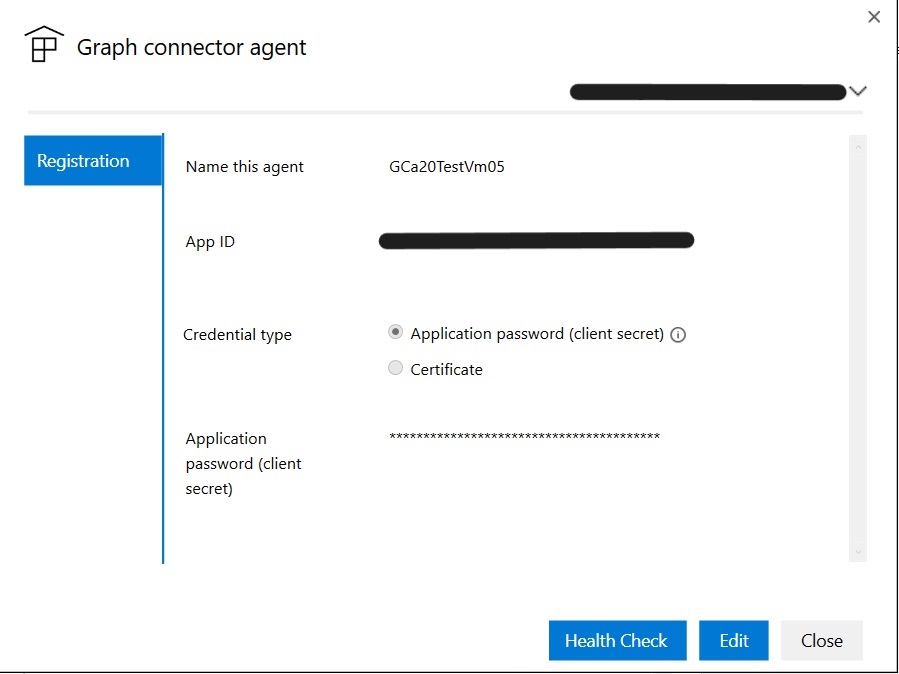The image size is (899, 674).
Task: Select the Certificate credential type
Action: 395,367
